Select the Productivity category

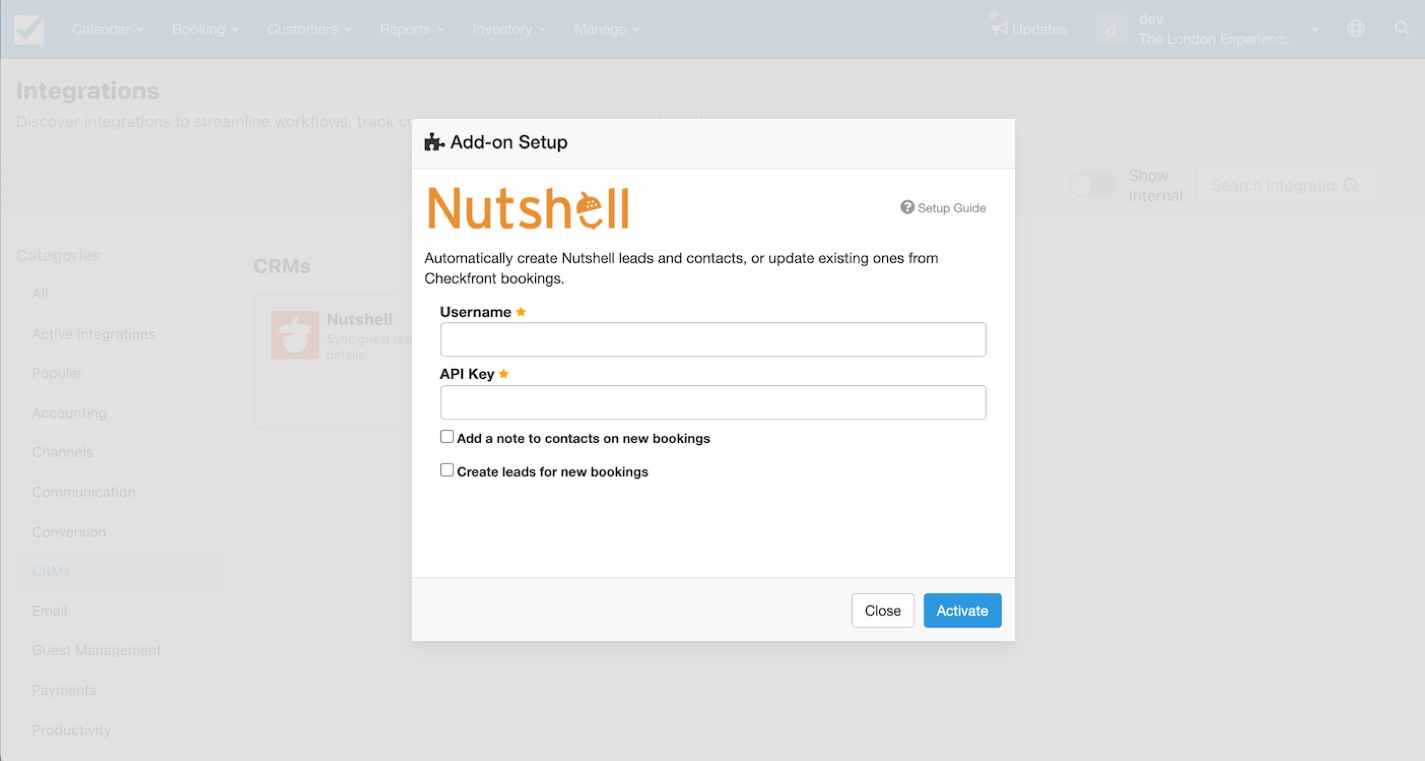point(71,730)
